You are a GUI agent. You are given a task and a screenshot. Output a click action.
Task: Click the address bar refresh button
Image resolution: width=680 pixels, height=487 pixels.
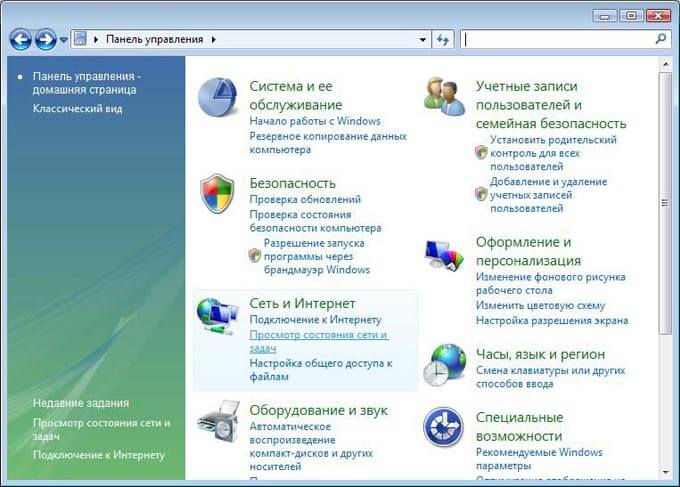pyautogui.click(x=444, y=40)
